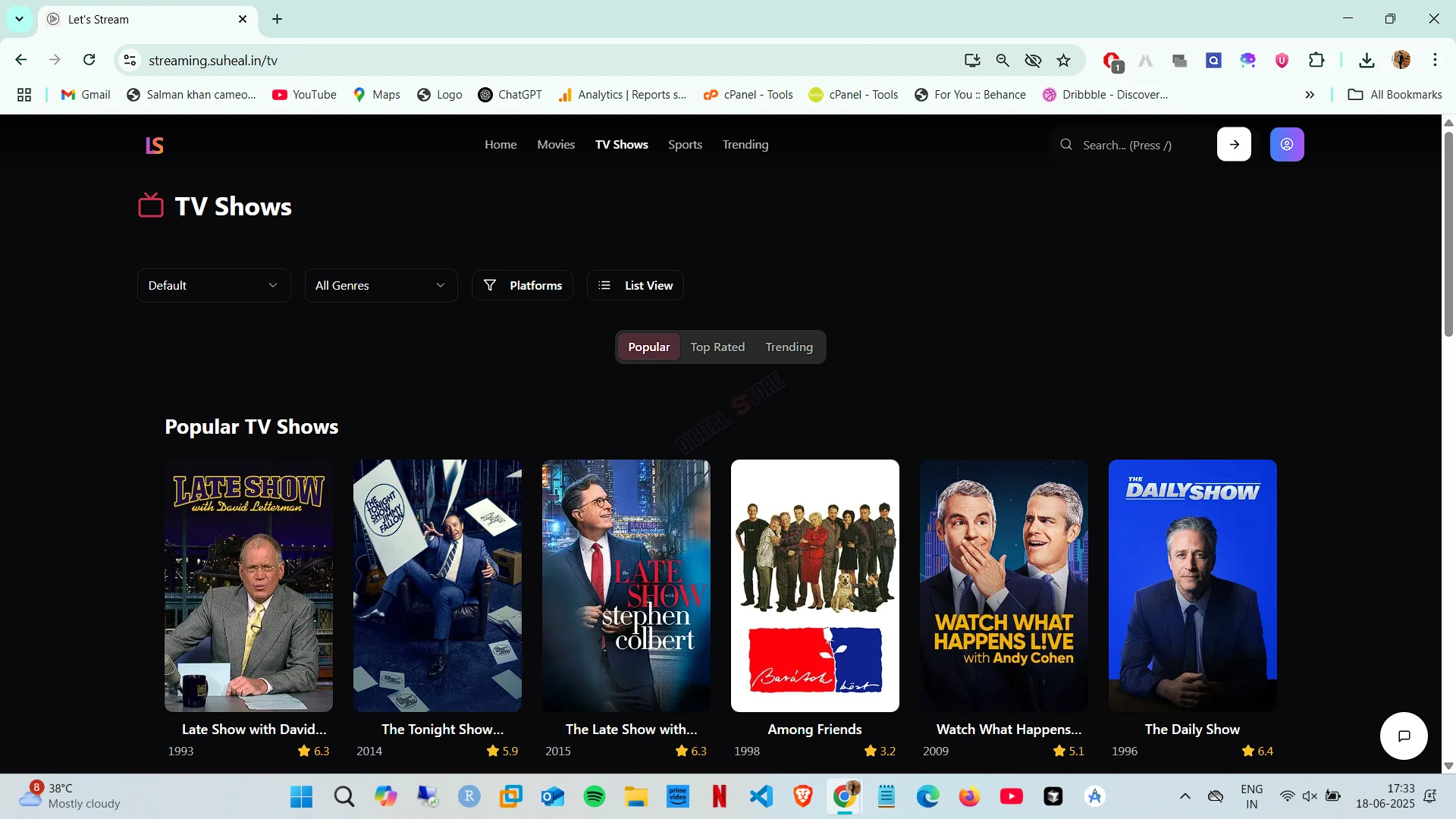Screen dimensions: 1456x819
Task: Expand hidden bookmarks chevron
Action: [x=1310, y=95]
